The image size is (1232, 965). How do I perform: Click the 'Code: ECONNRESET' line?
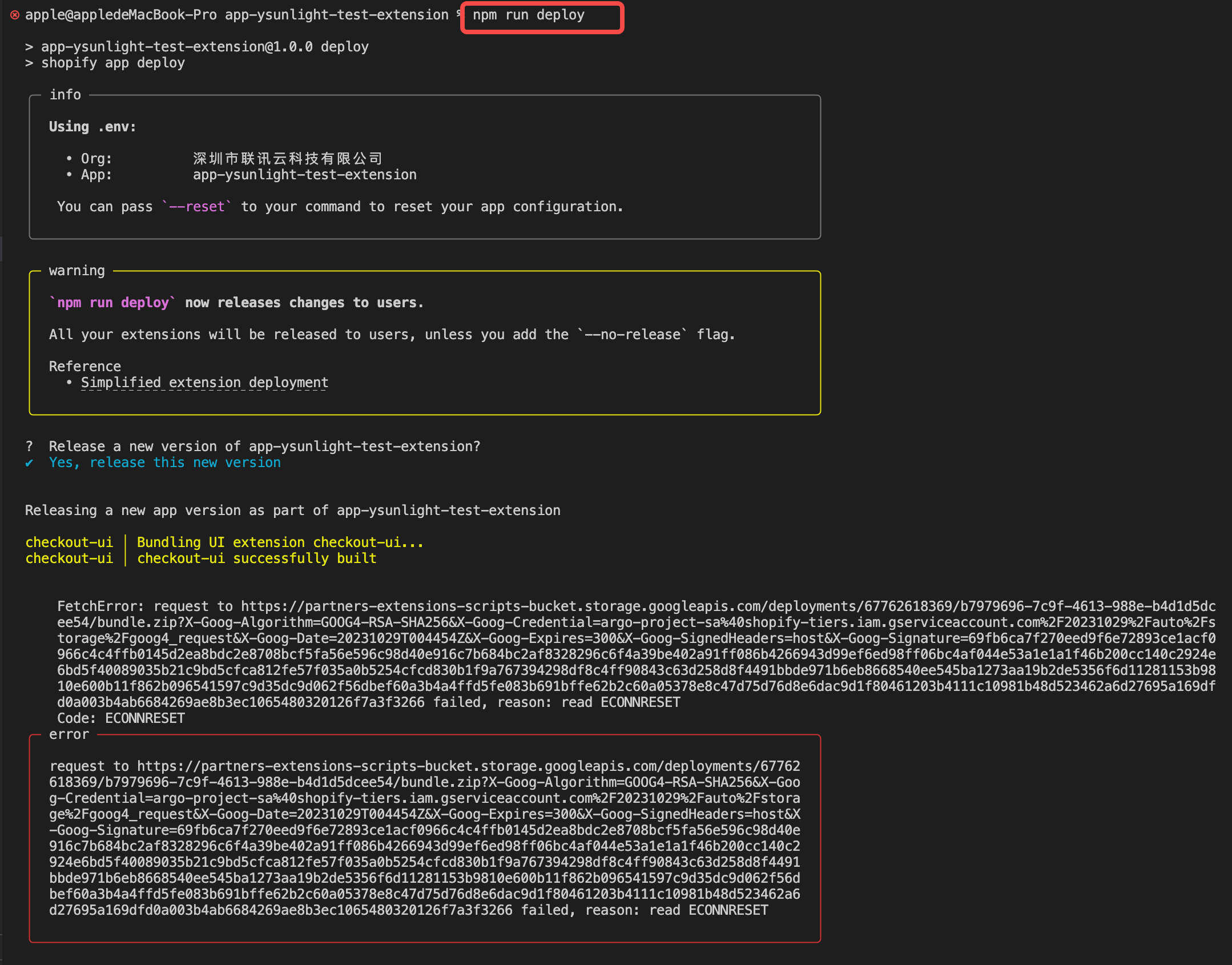click(120, 718)
